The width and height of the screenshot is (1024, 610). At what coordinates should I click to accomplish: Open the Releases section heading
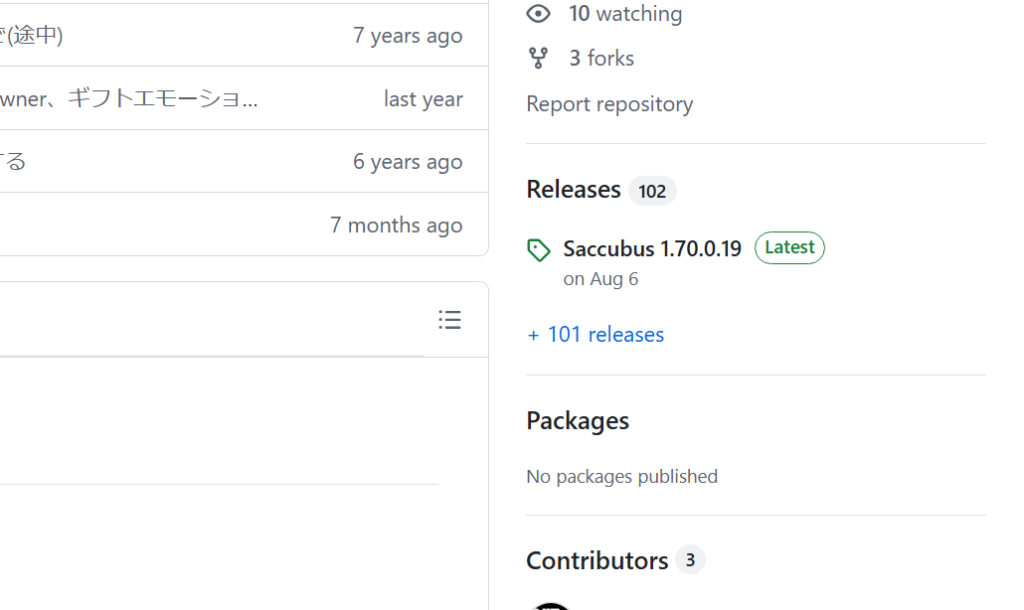tap(573, 189)
